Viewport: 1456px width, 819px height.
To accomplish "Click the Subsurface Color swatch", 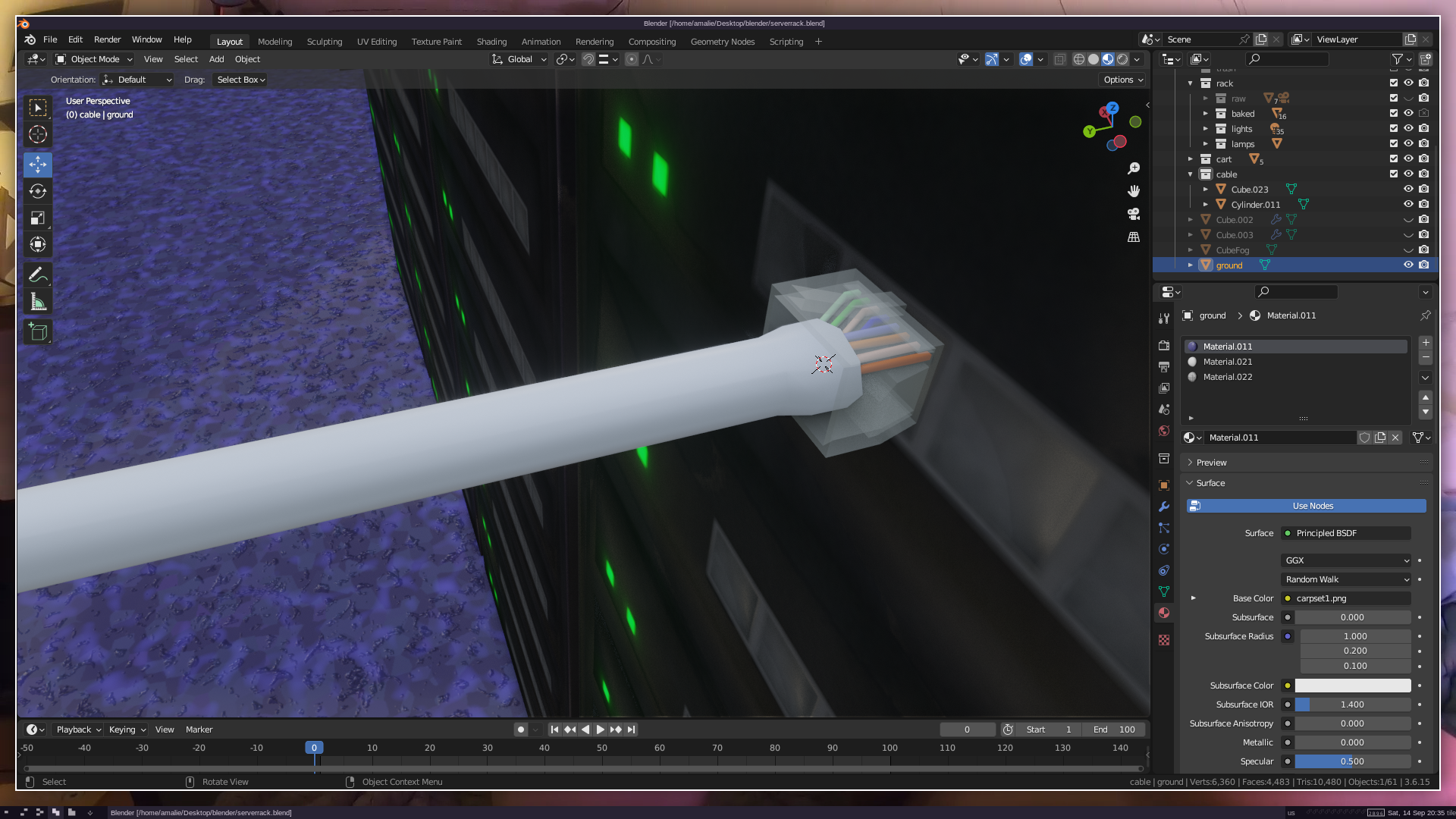I will pos(1352,686).
